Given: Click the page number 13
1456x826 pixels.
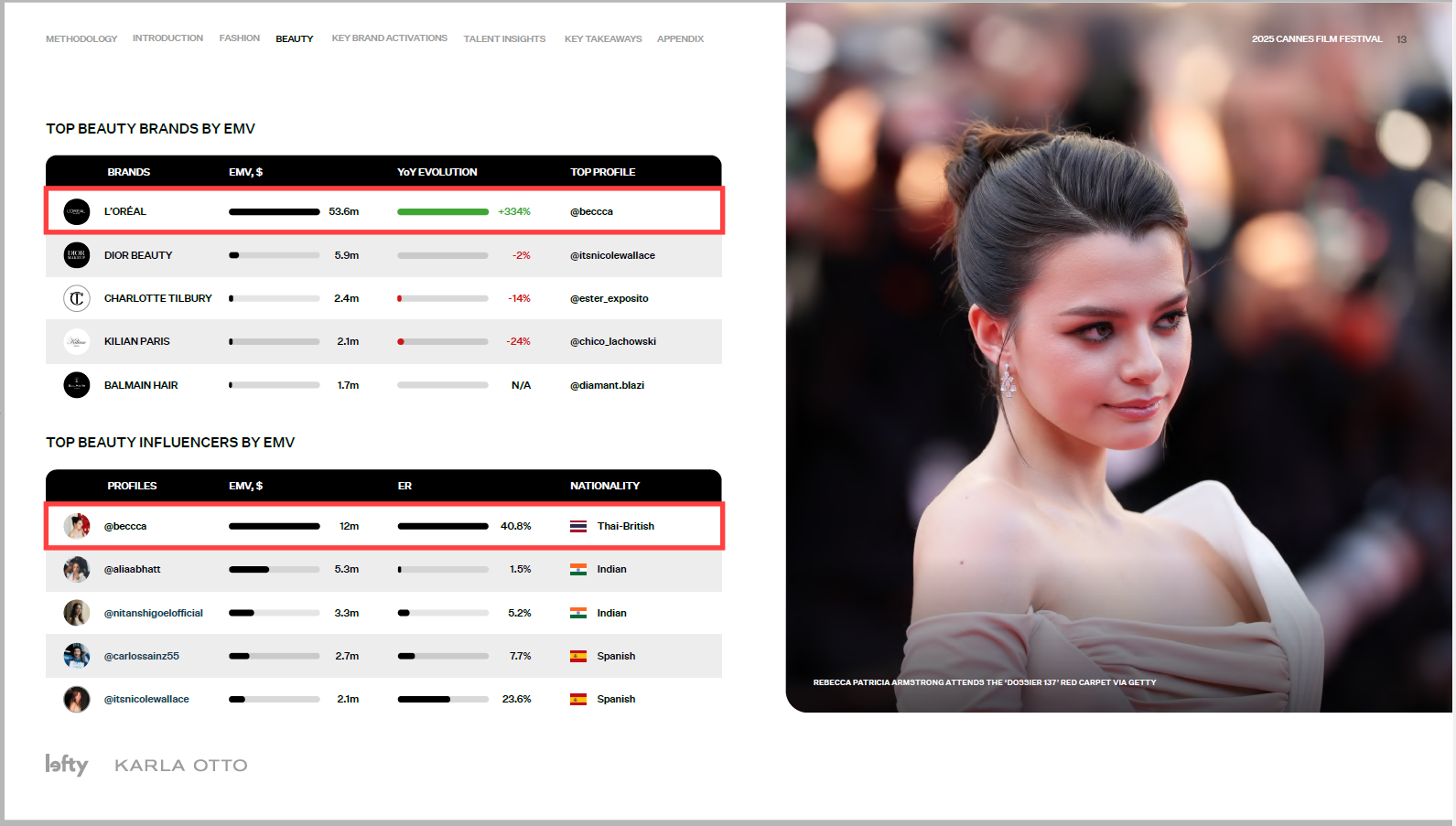Looking at the screenshot, I should tap(1401, 39).
